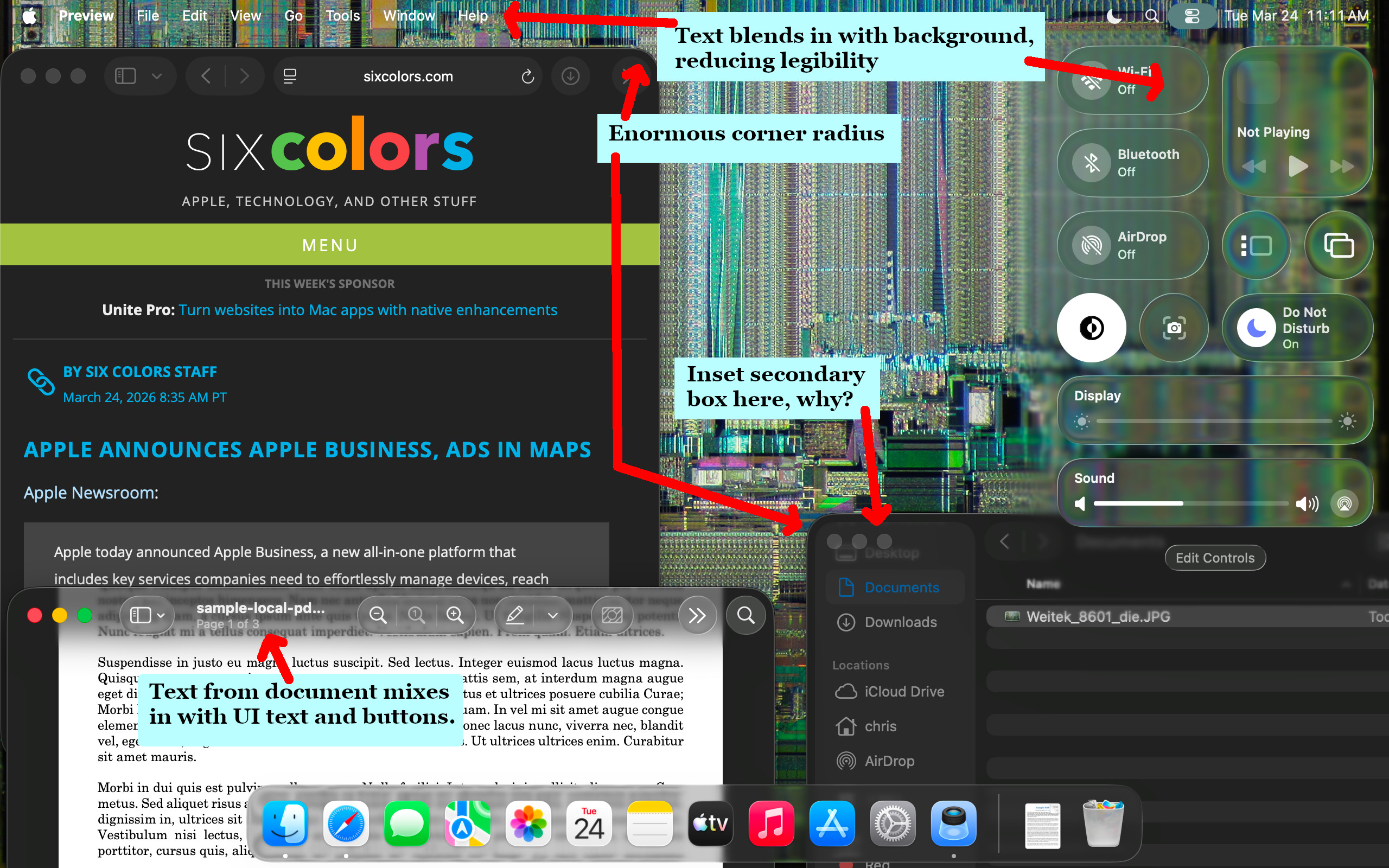
Task: Toggle the Safari sidebar button
Action: [125, 76]
